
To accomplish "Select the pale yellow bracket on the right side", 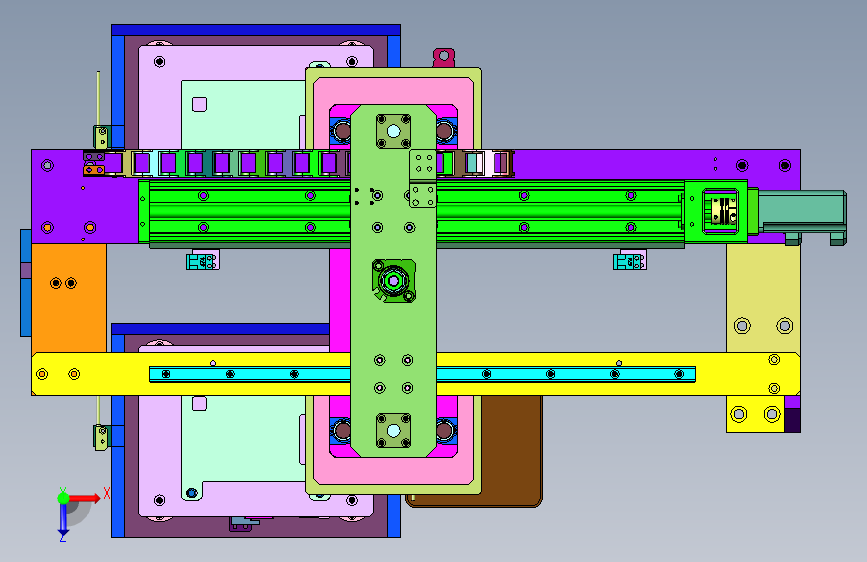I will click(x=763, y=298).
